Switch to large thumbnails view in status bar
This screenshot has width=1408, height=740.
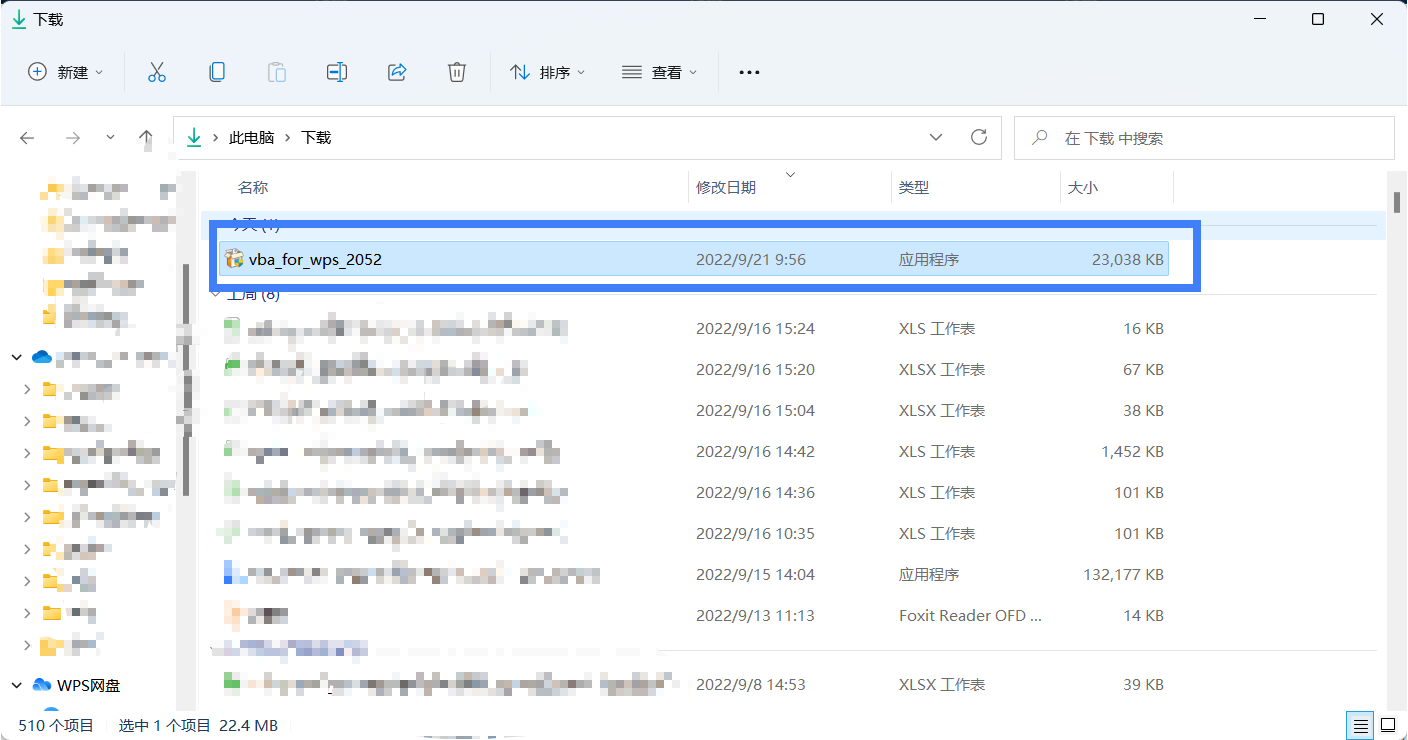coord(1388,724)
